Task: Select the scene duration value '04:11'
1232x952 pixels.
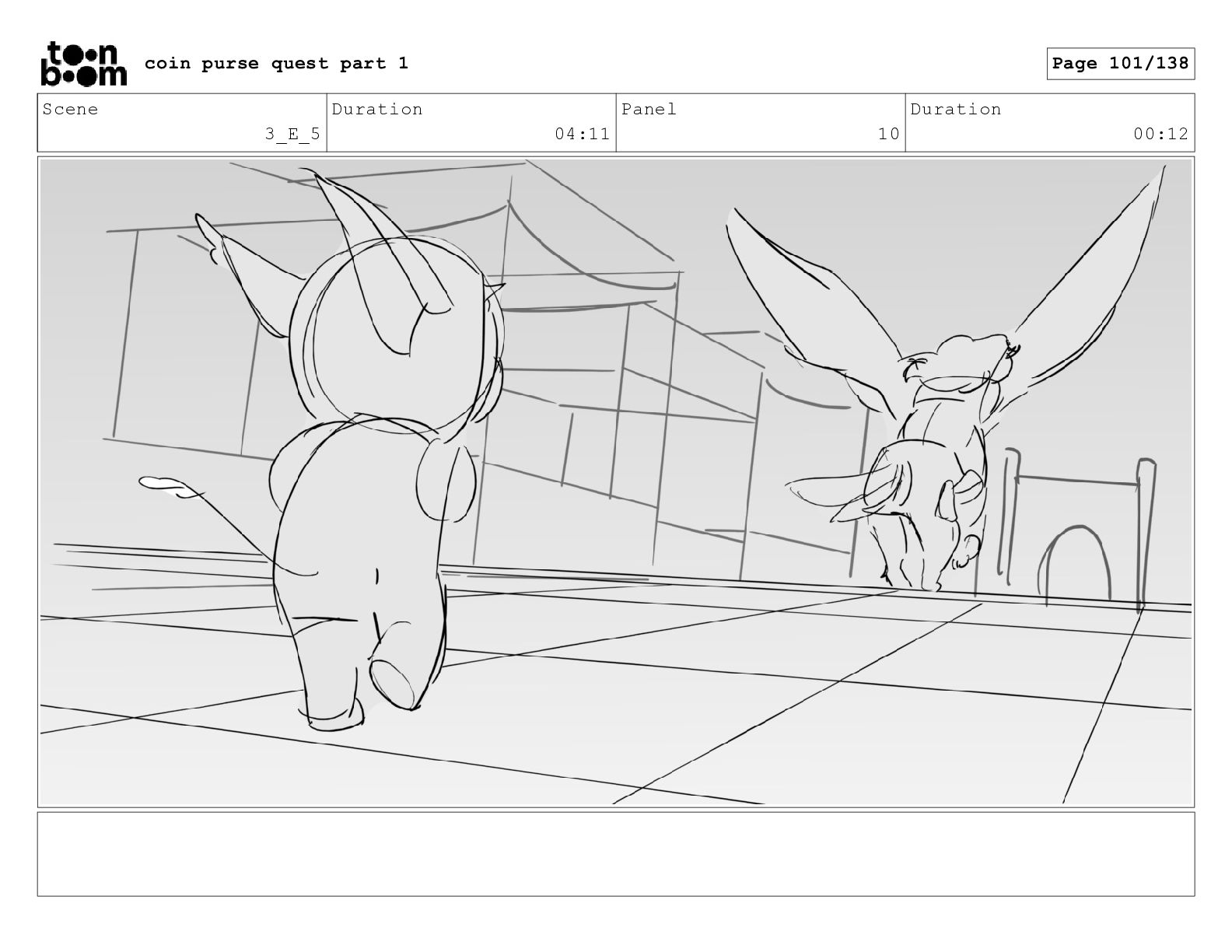Action: (582, 134)
